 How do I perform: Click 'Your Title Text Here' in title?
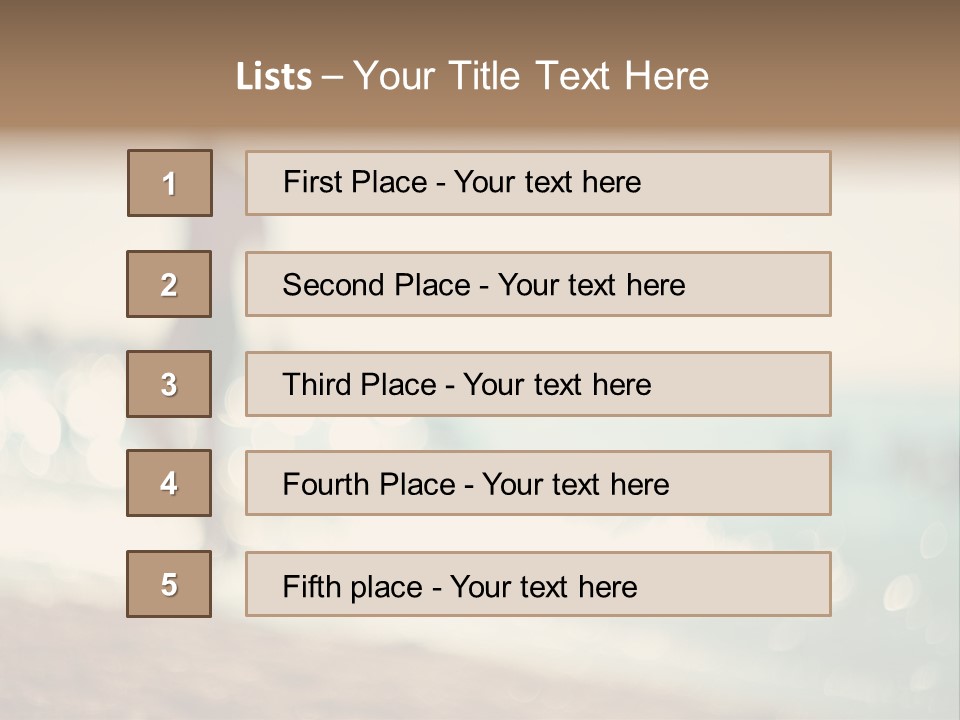(531, 76)
